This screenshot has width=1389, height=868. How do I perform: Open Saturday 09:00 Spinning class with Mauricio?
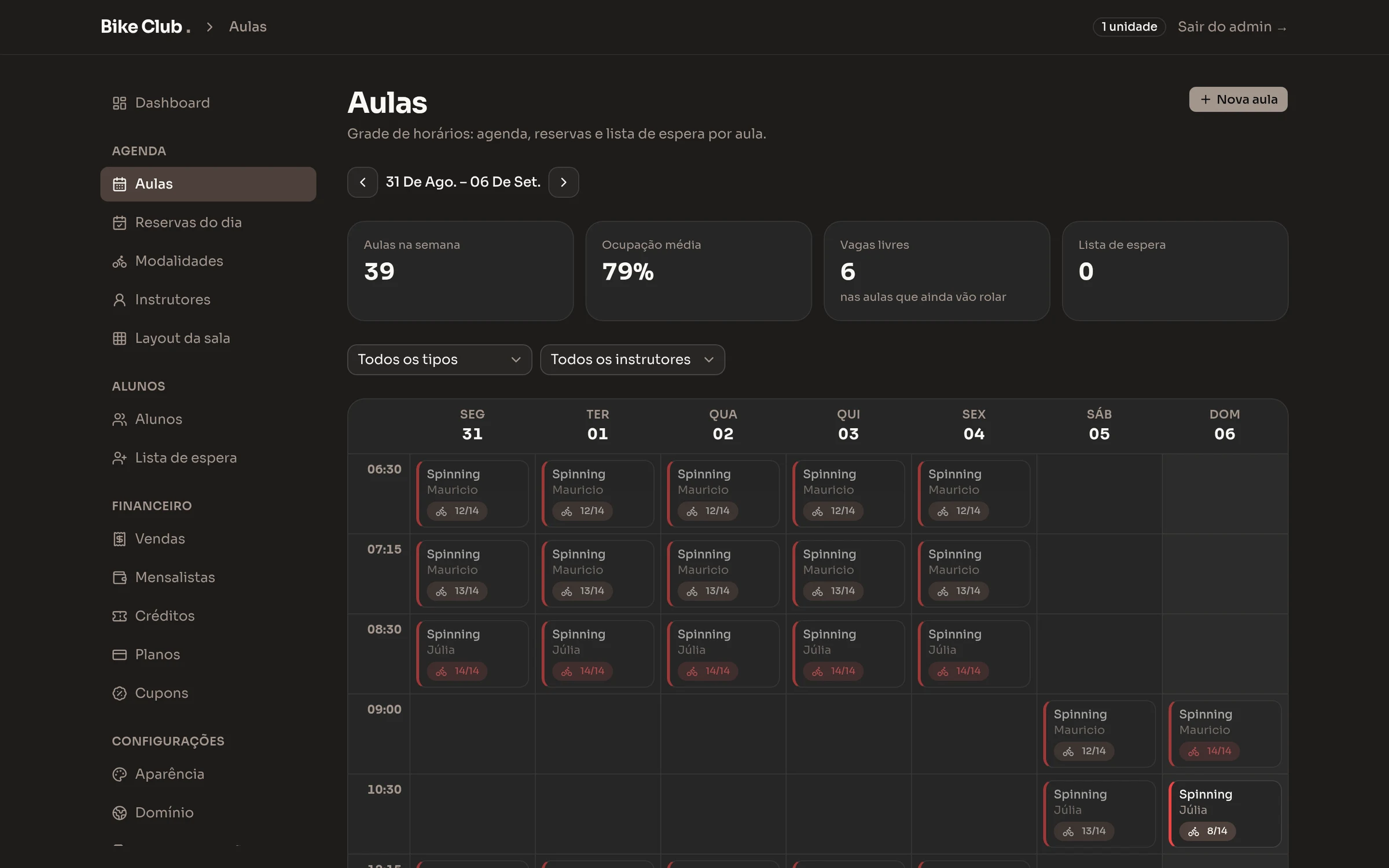[1099, 734]
